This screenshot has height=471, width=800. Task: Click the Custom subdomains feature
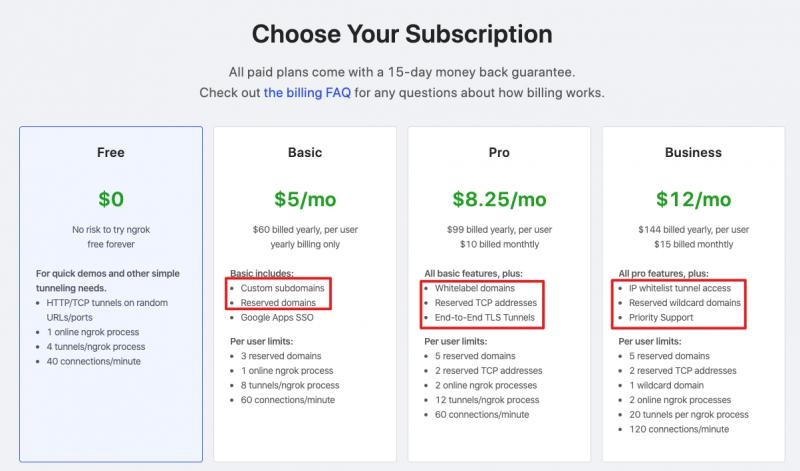coord(282,288)
